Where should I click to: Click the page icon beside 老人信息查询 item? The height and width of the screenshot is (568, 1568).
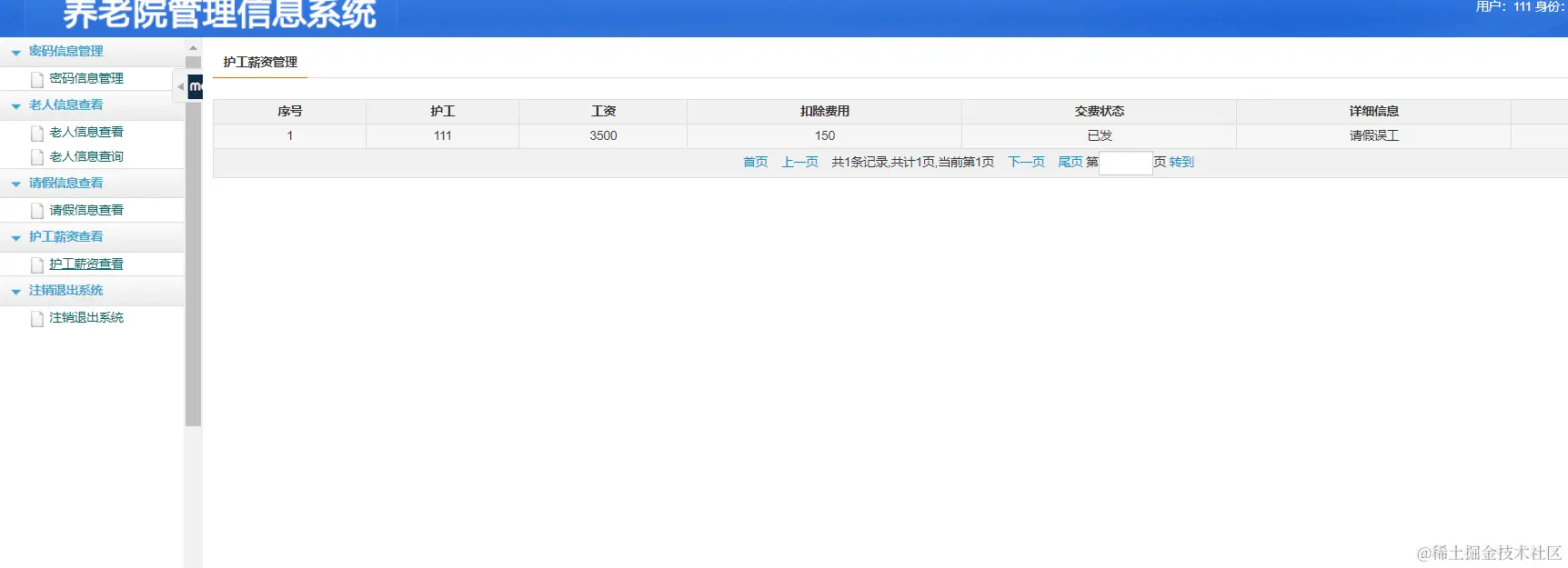coord(37,157)
